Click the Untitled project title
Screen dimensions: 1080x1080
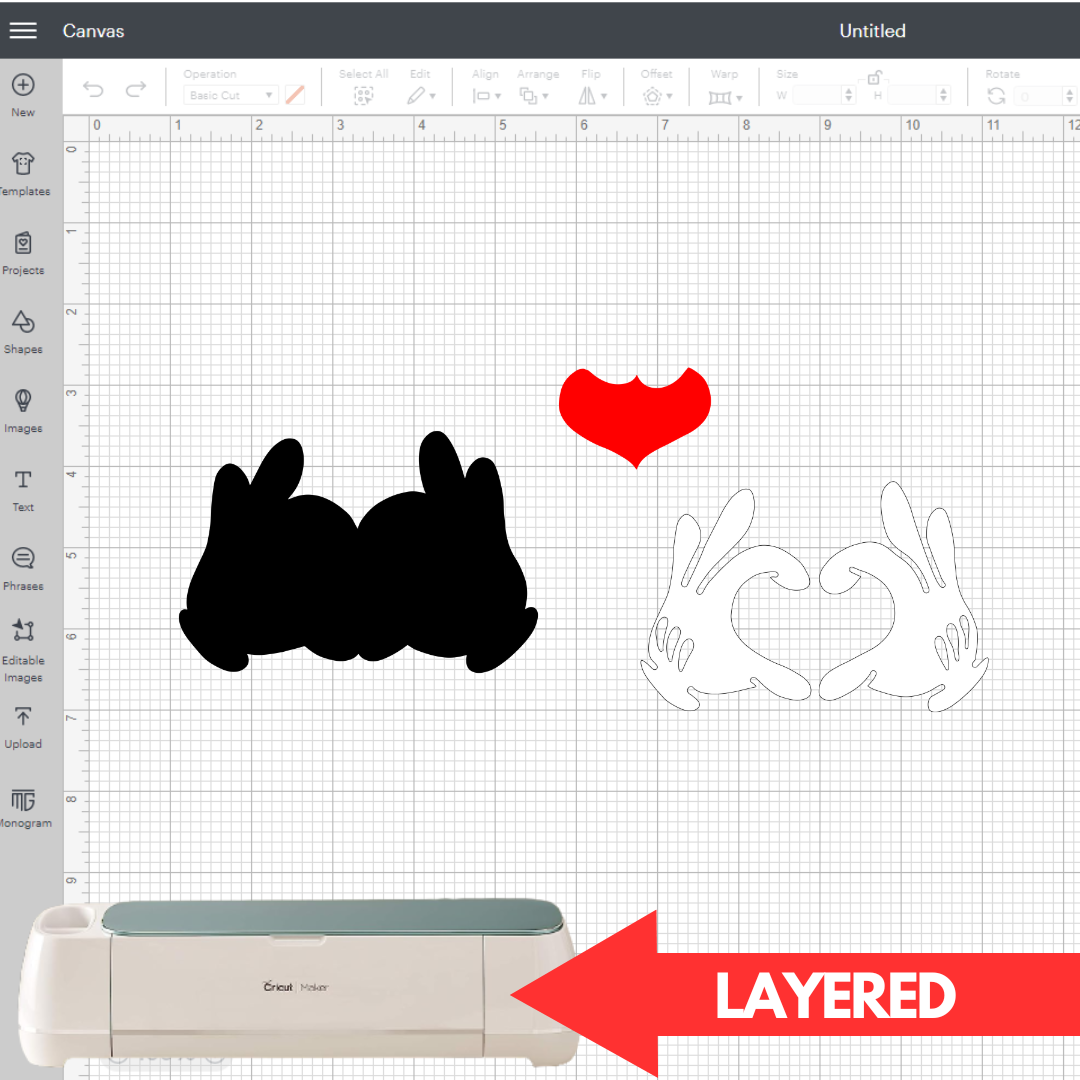(x=872, y=31)
